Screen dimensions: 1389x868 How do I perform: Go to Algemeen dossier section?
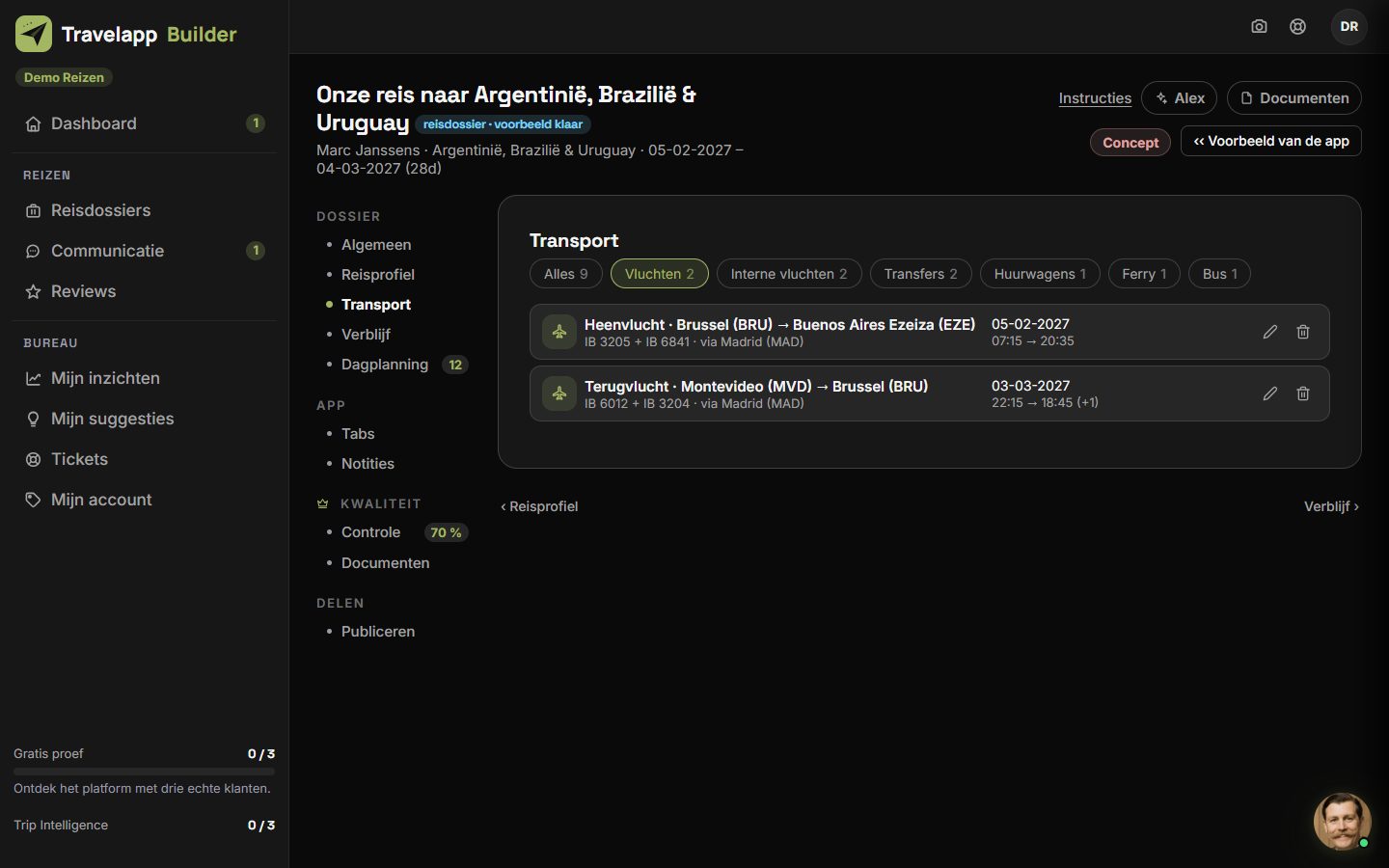(x=376, y=245)
